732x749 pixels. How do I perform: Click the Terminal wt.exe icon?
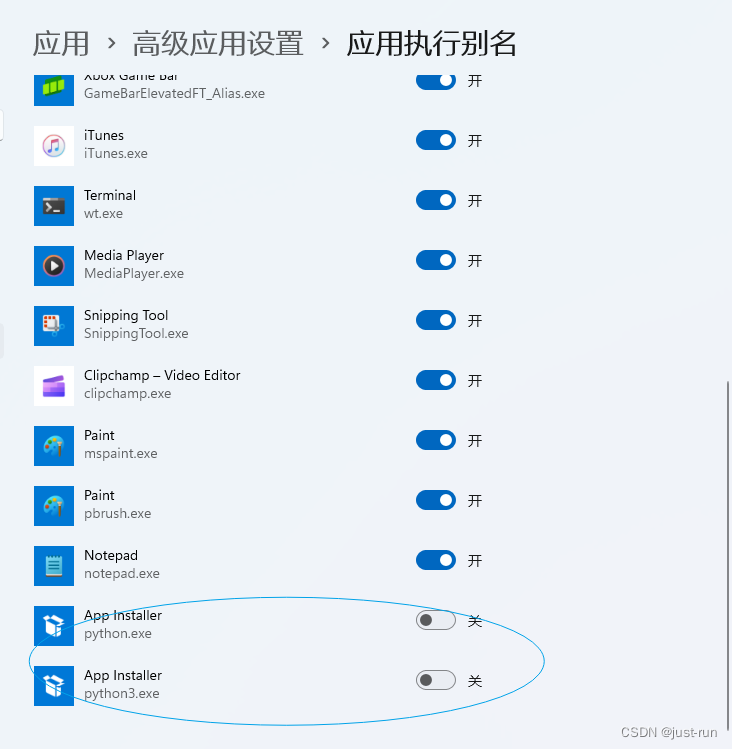(54, 206)
